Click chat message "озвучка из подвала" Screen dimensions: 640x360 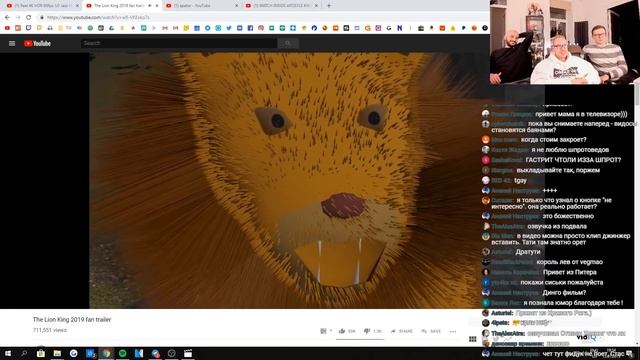[557, 226]
